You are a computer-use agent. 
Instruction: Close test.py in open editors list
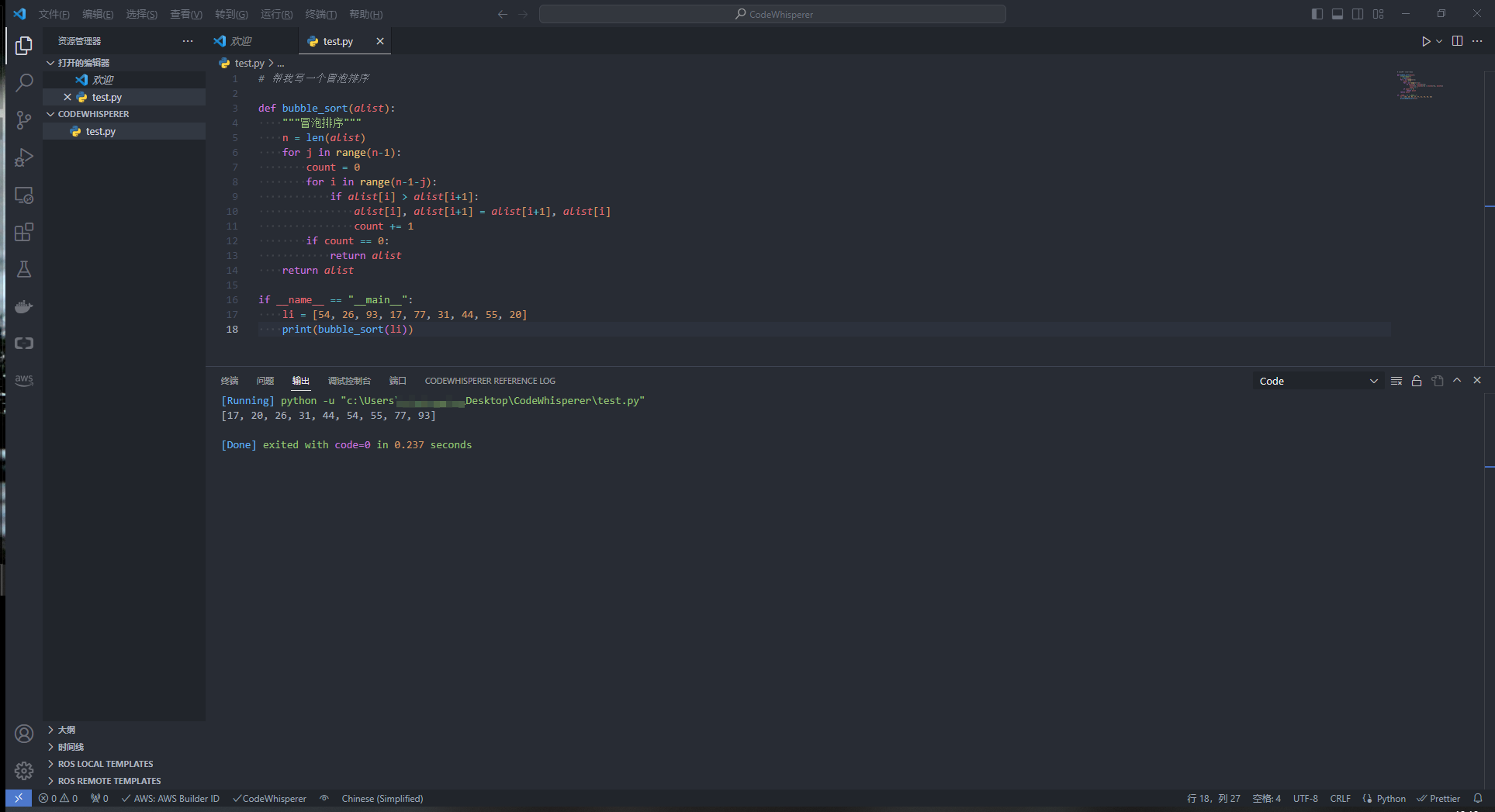[x=67, y=97]
